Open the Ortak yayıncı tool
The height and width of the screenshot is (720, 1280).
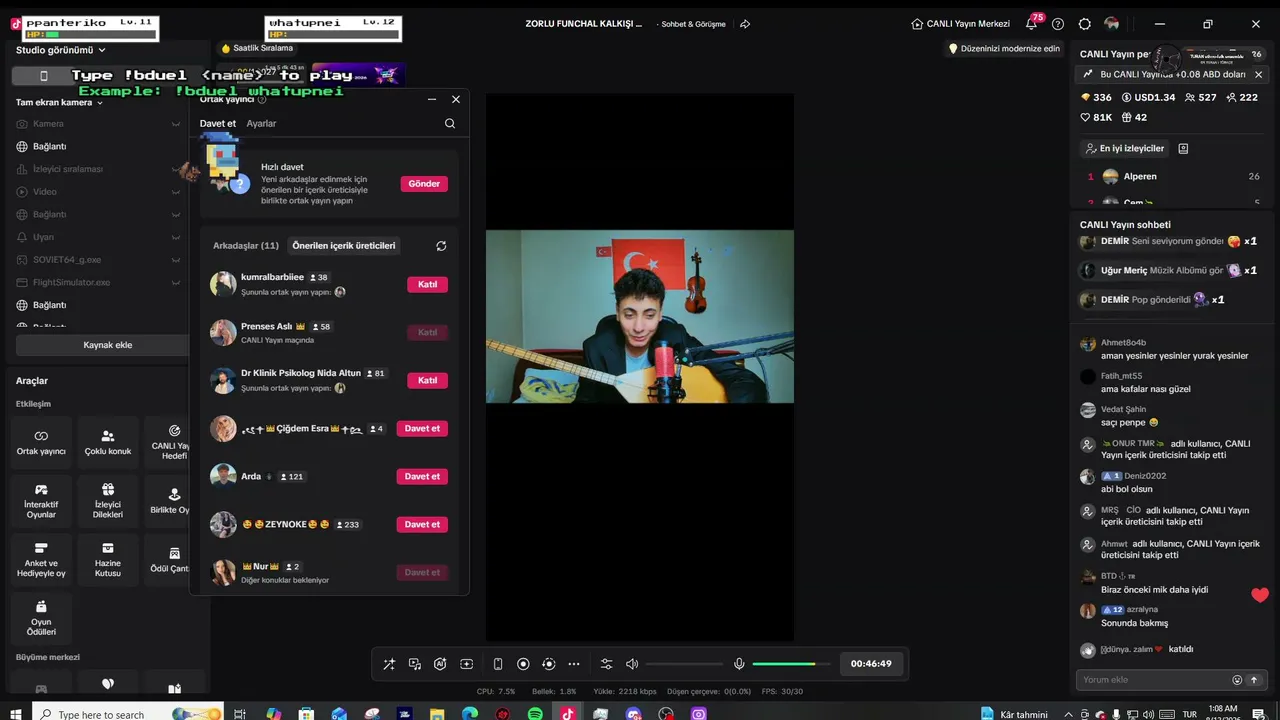(x=41, y=442)
